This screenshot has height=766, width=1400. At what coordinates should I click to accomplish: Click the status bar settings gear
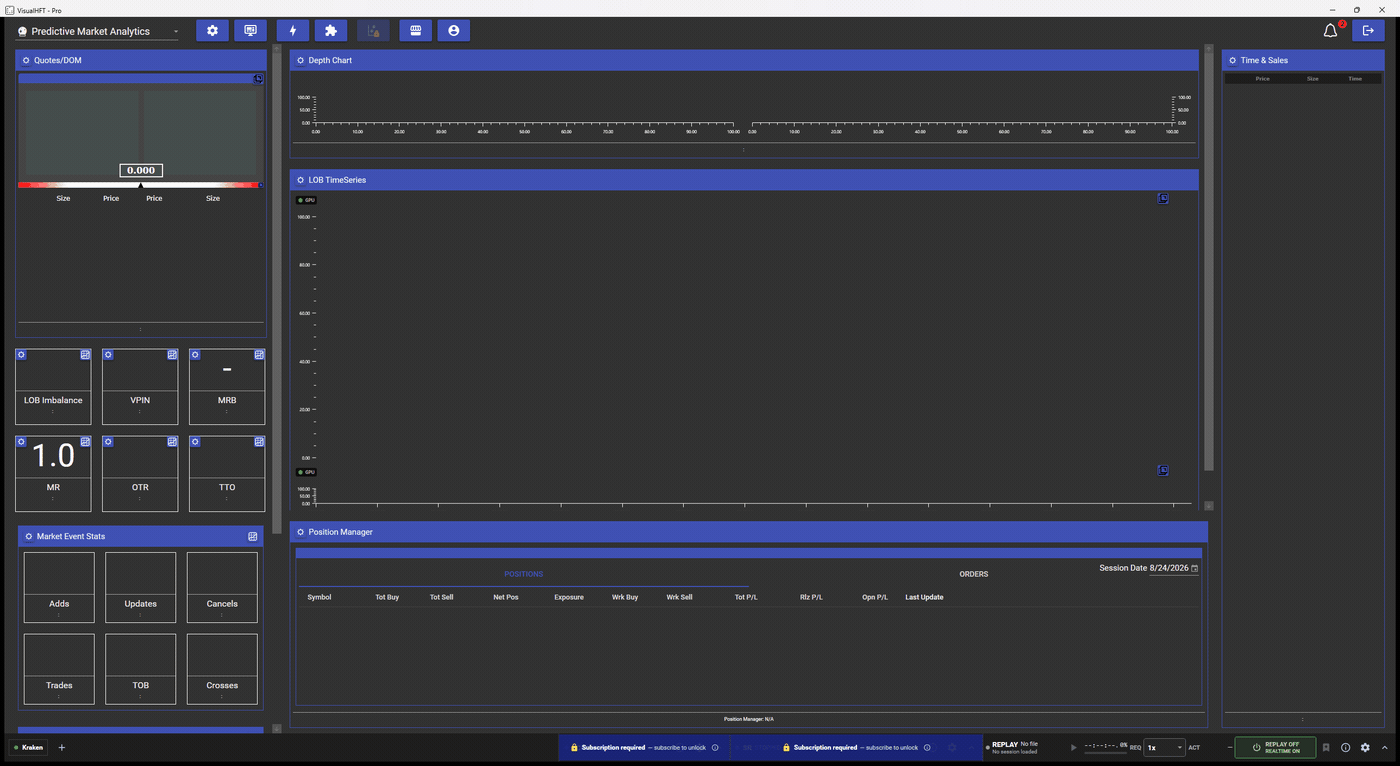click(x=1365, y=747)
